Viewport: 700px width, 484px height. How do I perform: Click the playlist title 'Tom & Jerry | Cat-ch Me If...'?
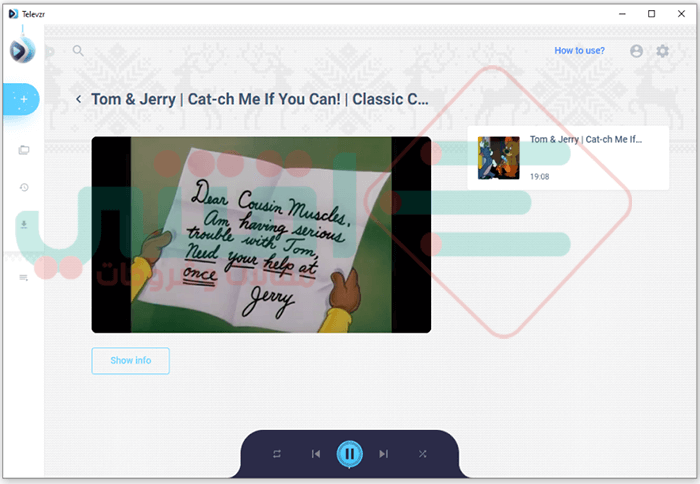(x=586, y=139)
